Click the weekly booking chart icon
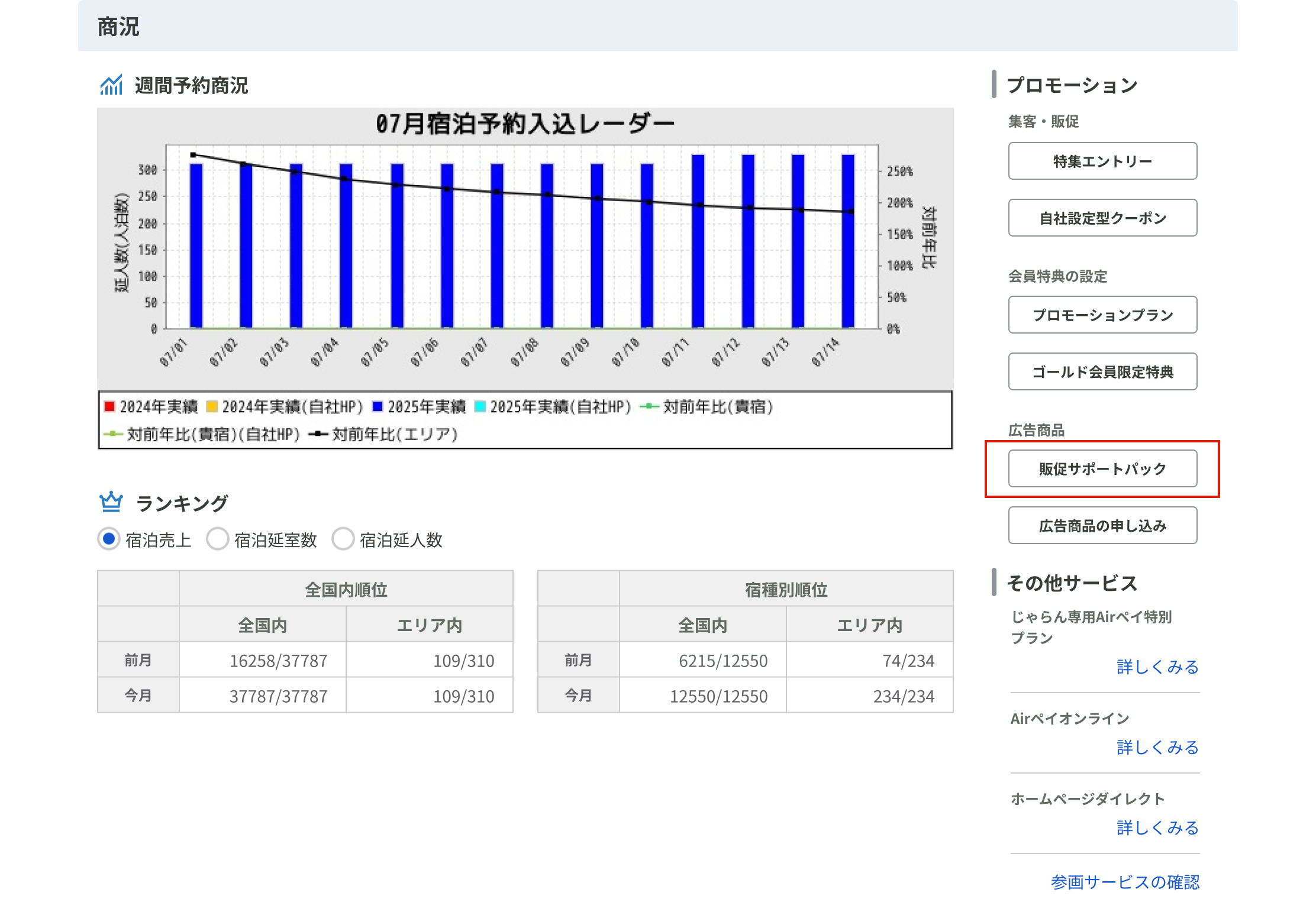 coord(111,85)
